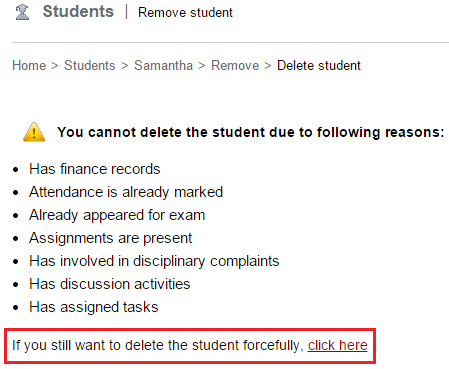This screenshot has width=449, height=369.
Task: Open Samantha in the breadcrumb trail
Action: click(x=163, y=65)
